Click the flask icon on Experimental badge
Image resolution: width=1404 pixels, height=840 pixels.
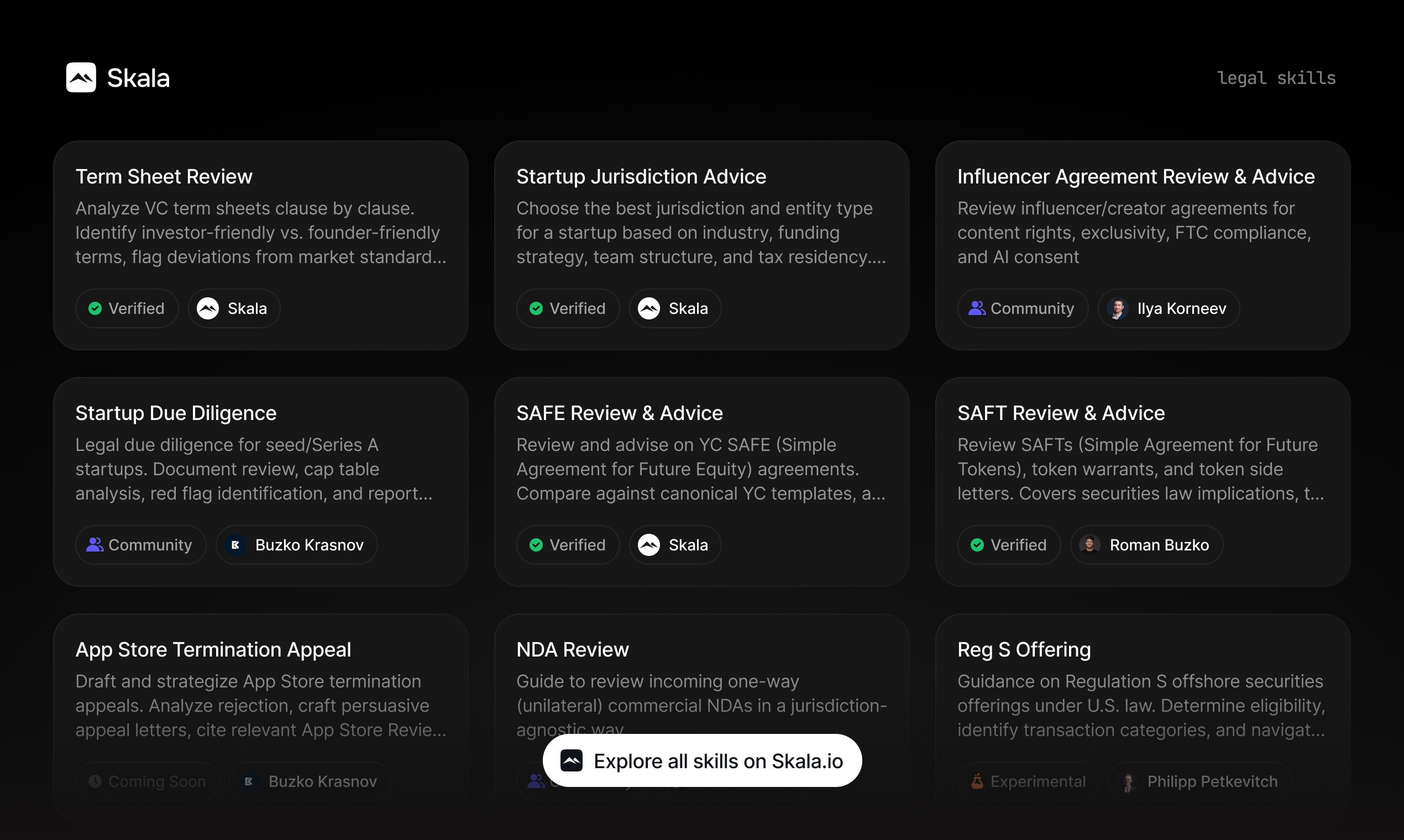click(977, 781)
